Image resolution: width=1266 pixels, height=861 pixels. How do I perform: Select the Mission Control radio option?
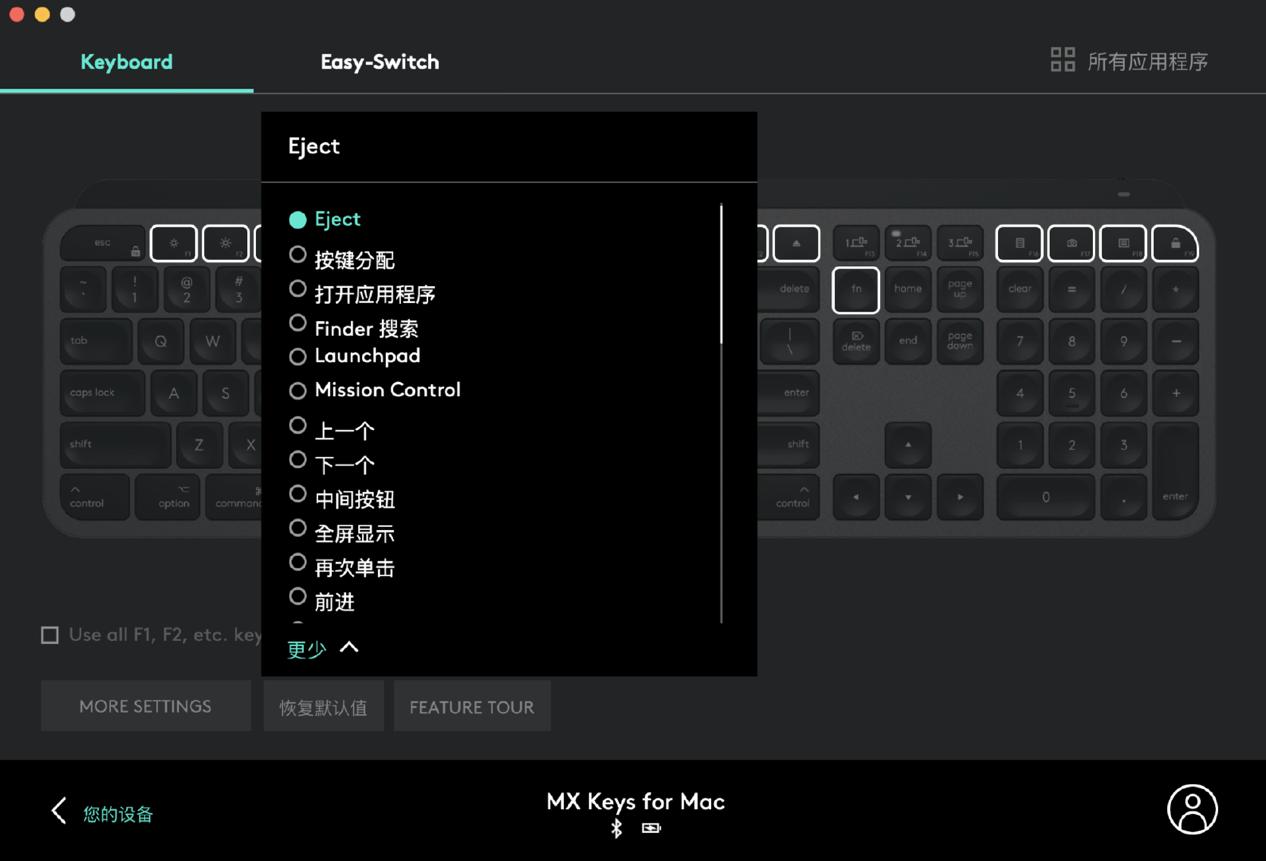297,391
